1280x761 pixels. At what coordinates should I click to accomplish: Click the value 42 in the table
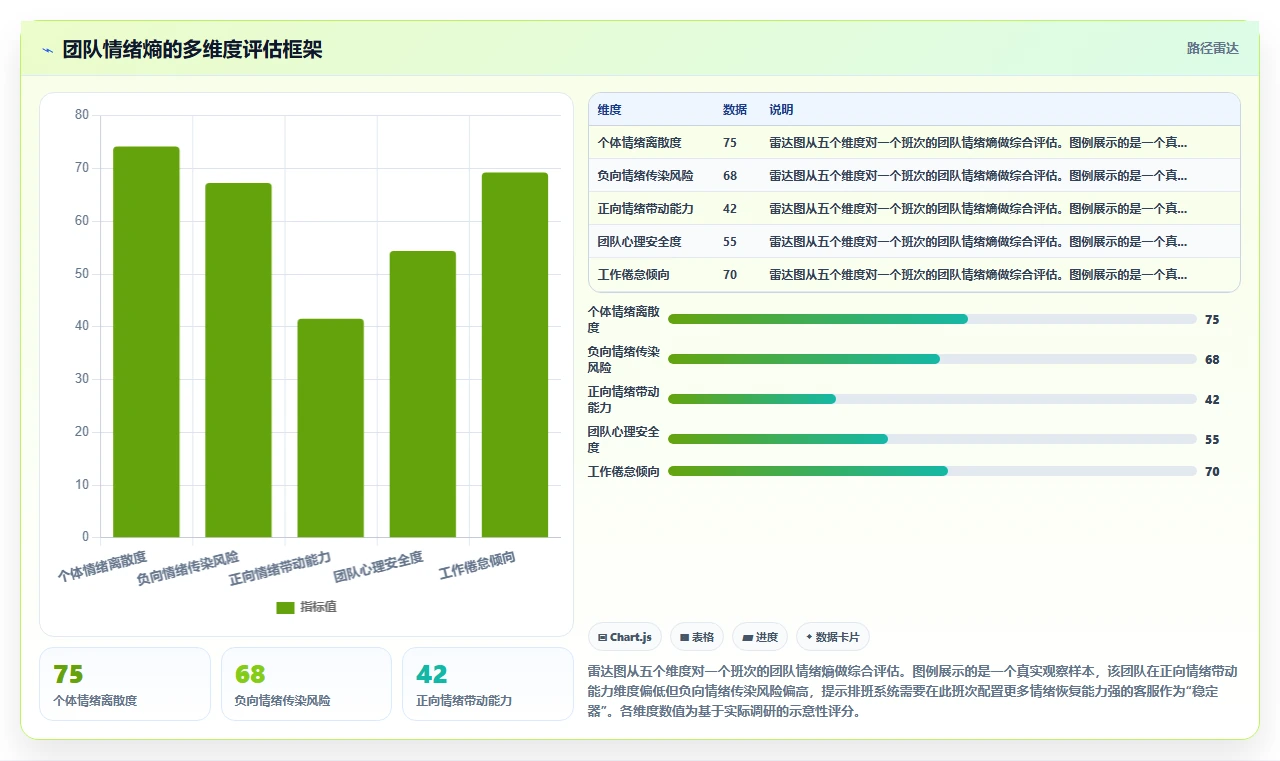(730, 209)
